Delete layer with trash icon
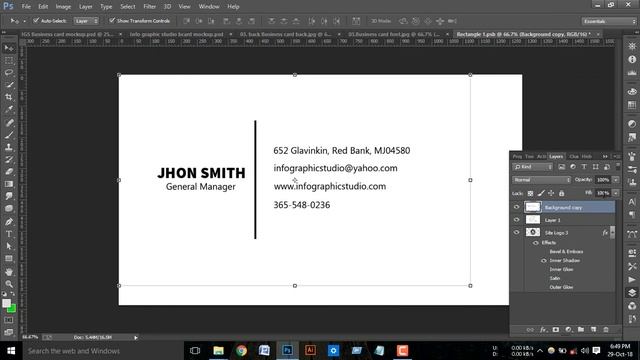 [x=606, y=329]
